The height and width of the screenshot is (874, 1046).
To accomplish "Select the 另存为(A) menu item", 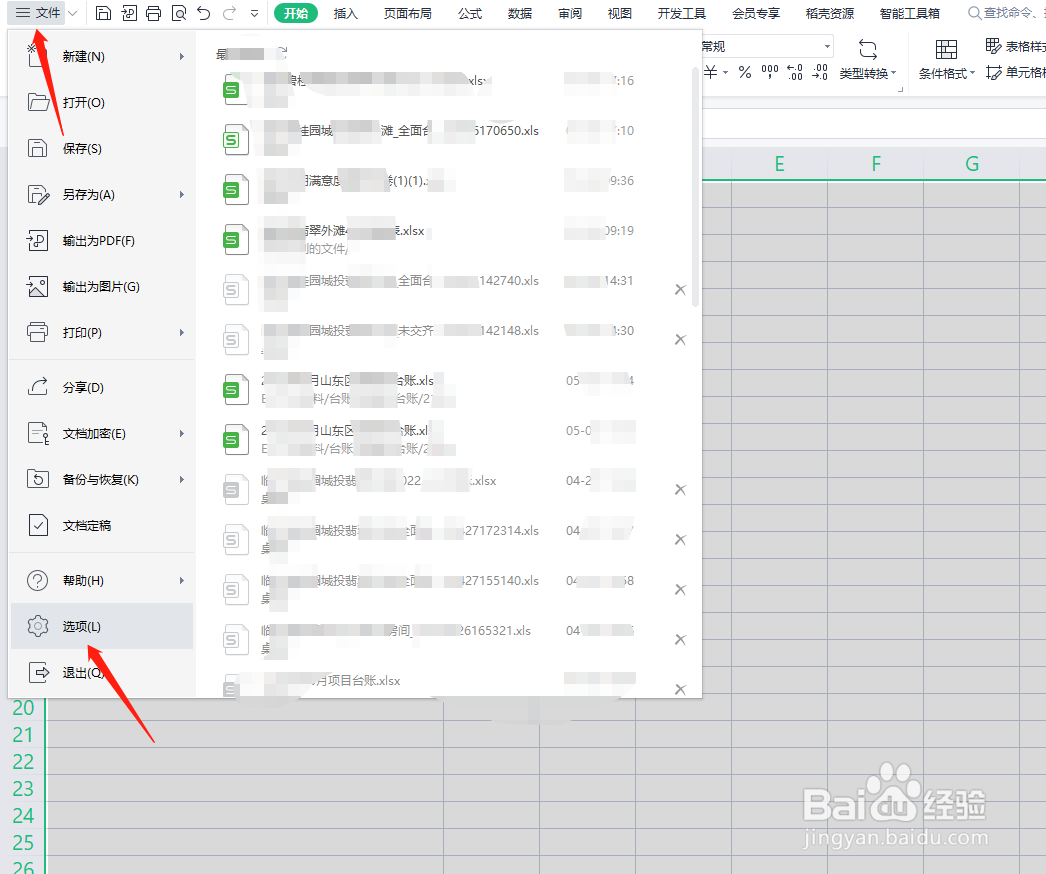I will [x=101, y=195].
